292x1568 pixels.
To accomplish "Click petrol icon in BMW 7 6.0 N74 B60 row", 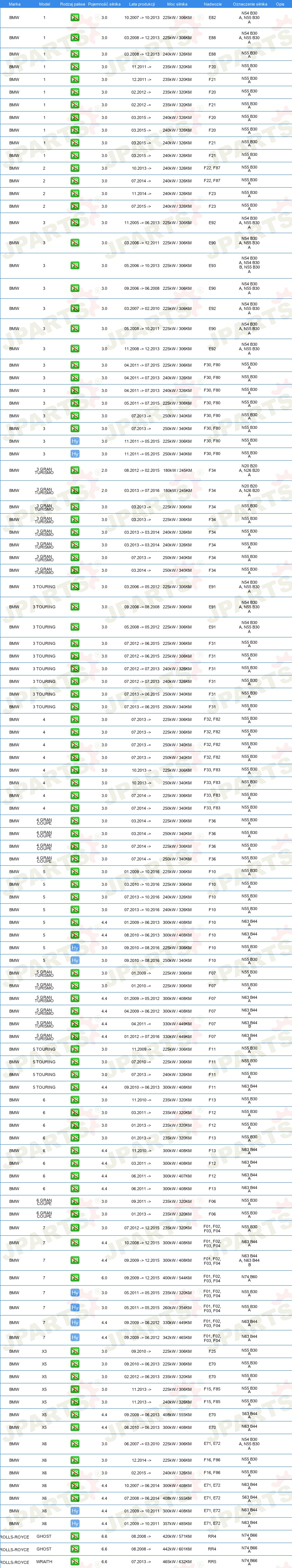I will 74,1278.
